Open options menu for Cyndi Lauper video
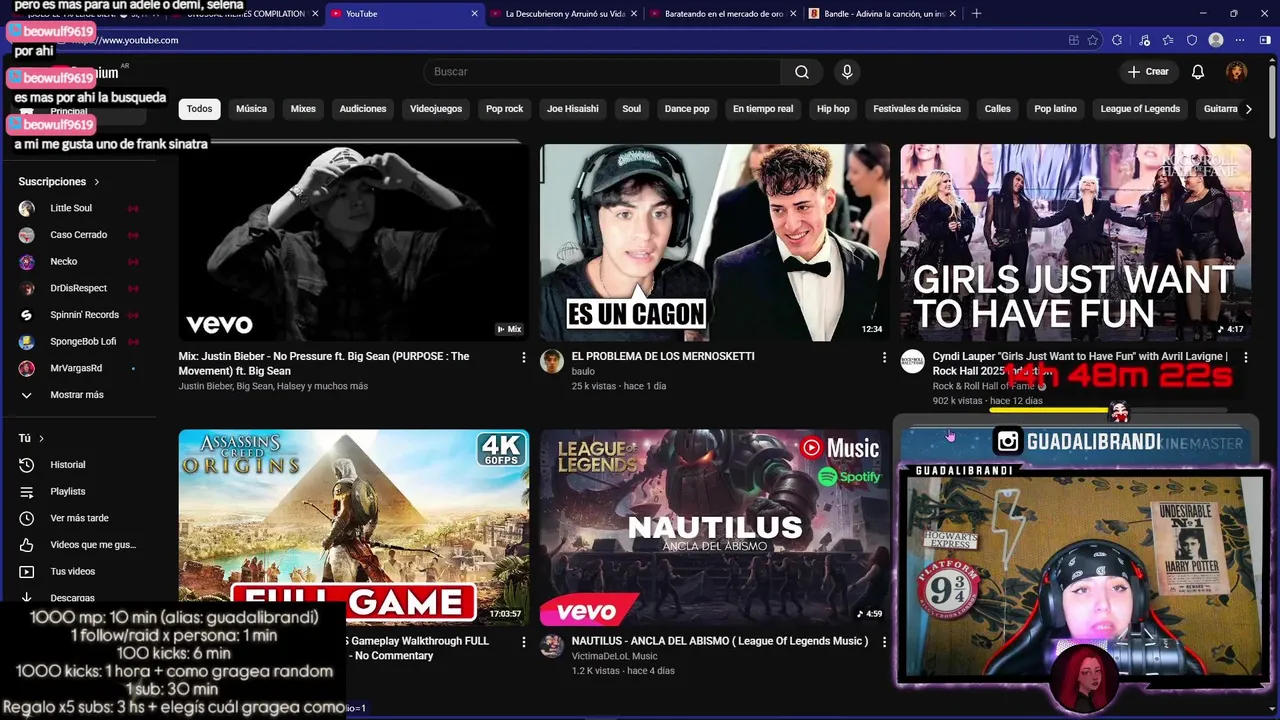This screenshot has width=1280, height=720. [x=1245, y=357]
